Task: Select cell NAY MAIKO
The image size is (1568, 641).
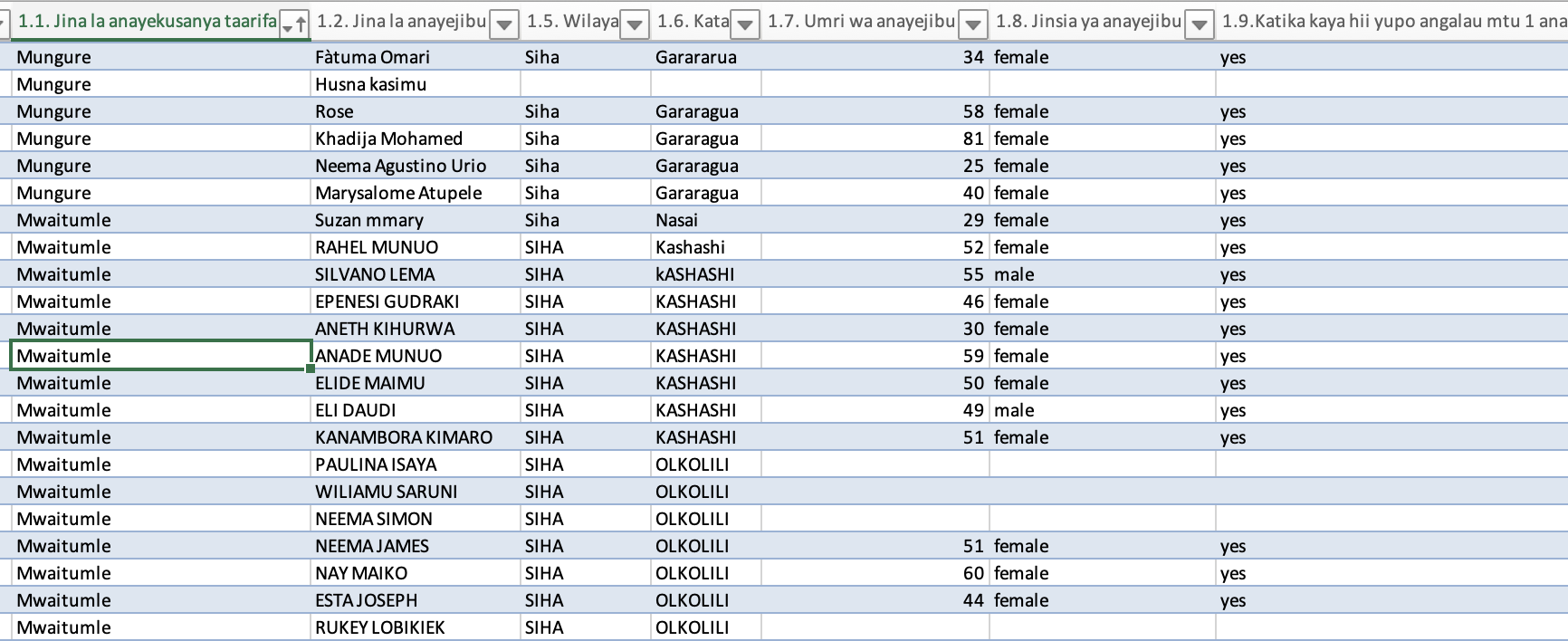Action: coord(416,573)
